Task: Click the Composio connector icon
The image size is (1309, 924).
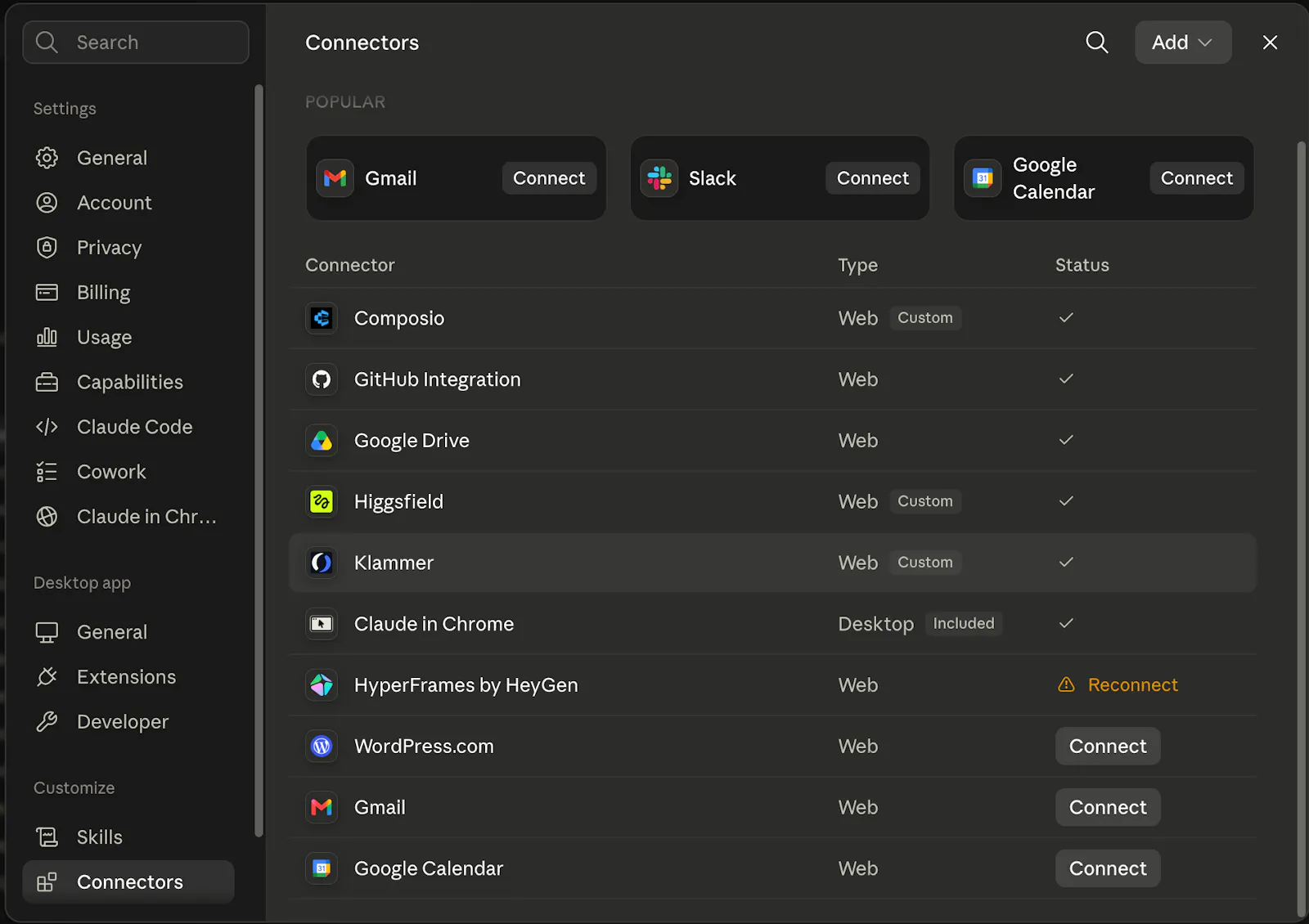Action: [x=322, y=318]
